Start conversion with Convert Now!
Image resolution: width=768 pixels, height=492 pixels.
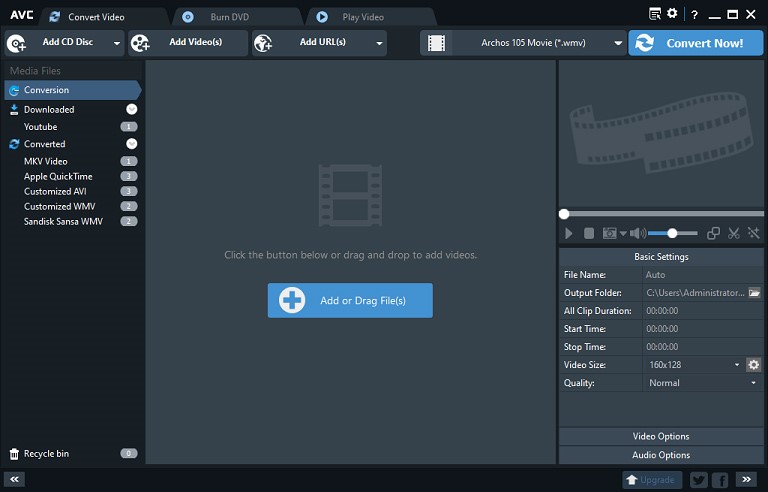point(696,43)
